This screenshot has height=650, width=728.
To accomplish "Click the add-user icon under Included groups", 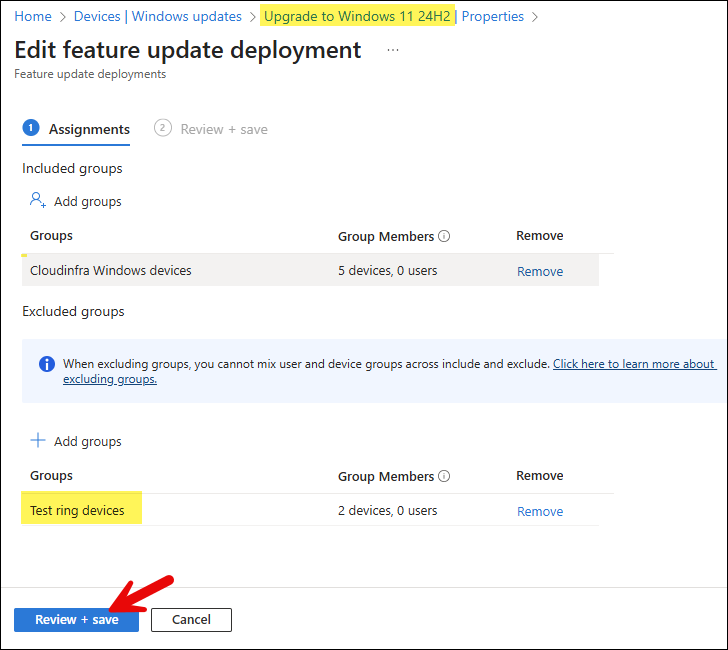I will pos(38,201).
